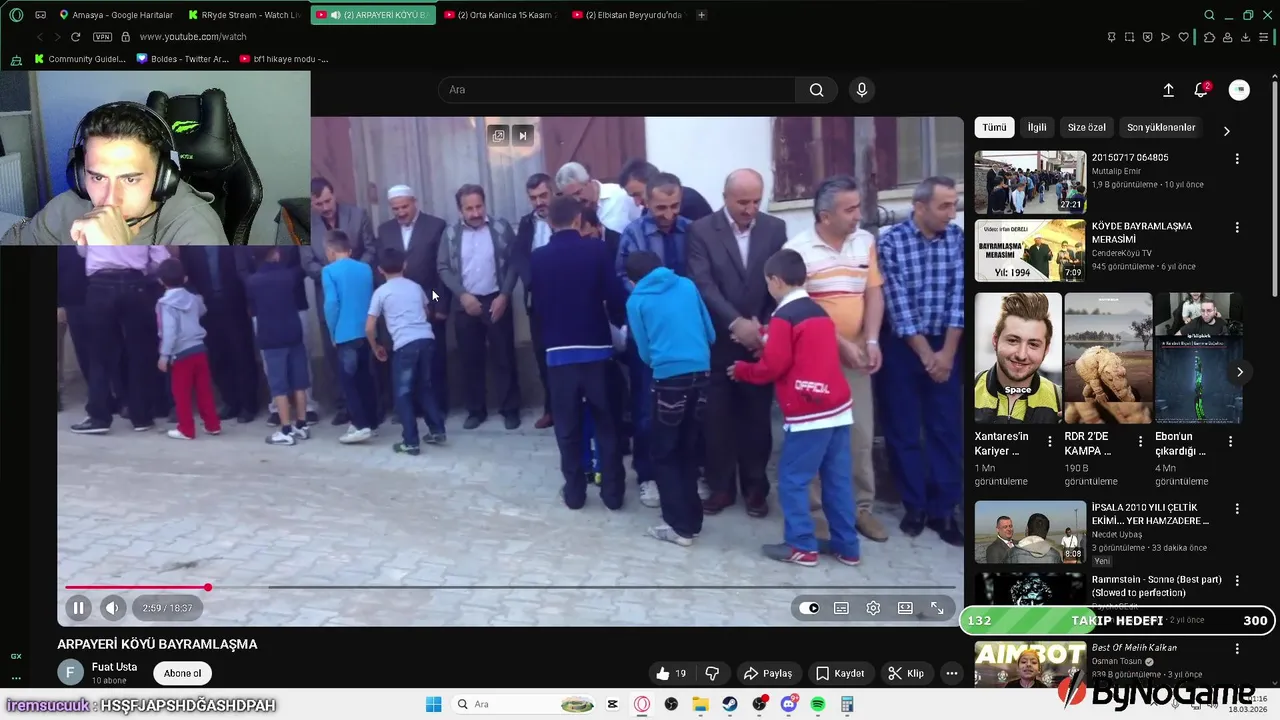Viewport: 1280px width, 720px height.
Task: Pause the YouTube video
Action: click(78, 607)
